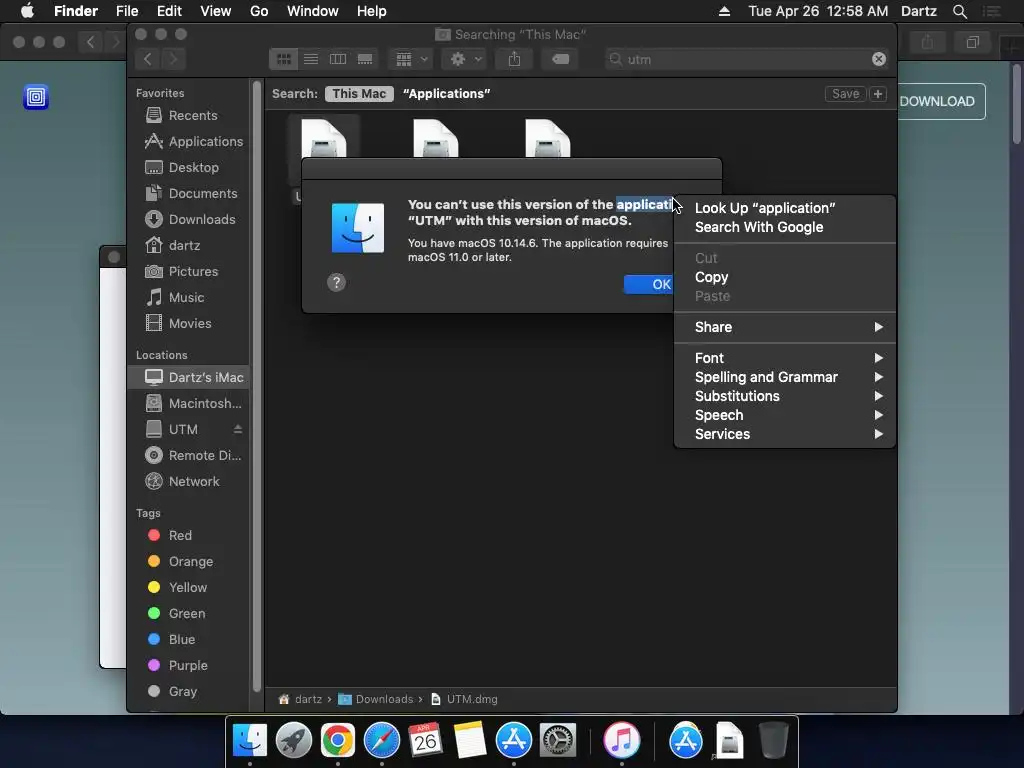Open the group-by arrangement dropdown
This screenshot has height=768, width=1024.
[411, 59]
